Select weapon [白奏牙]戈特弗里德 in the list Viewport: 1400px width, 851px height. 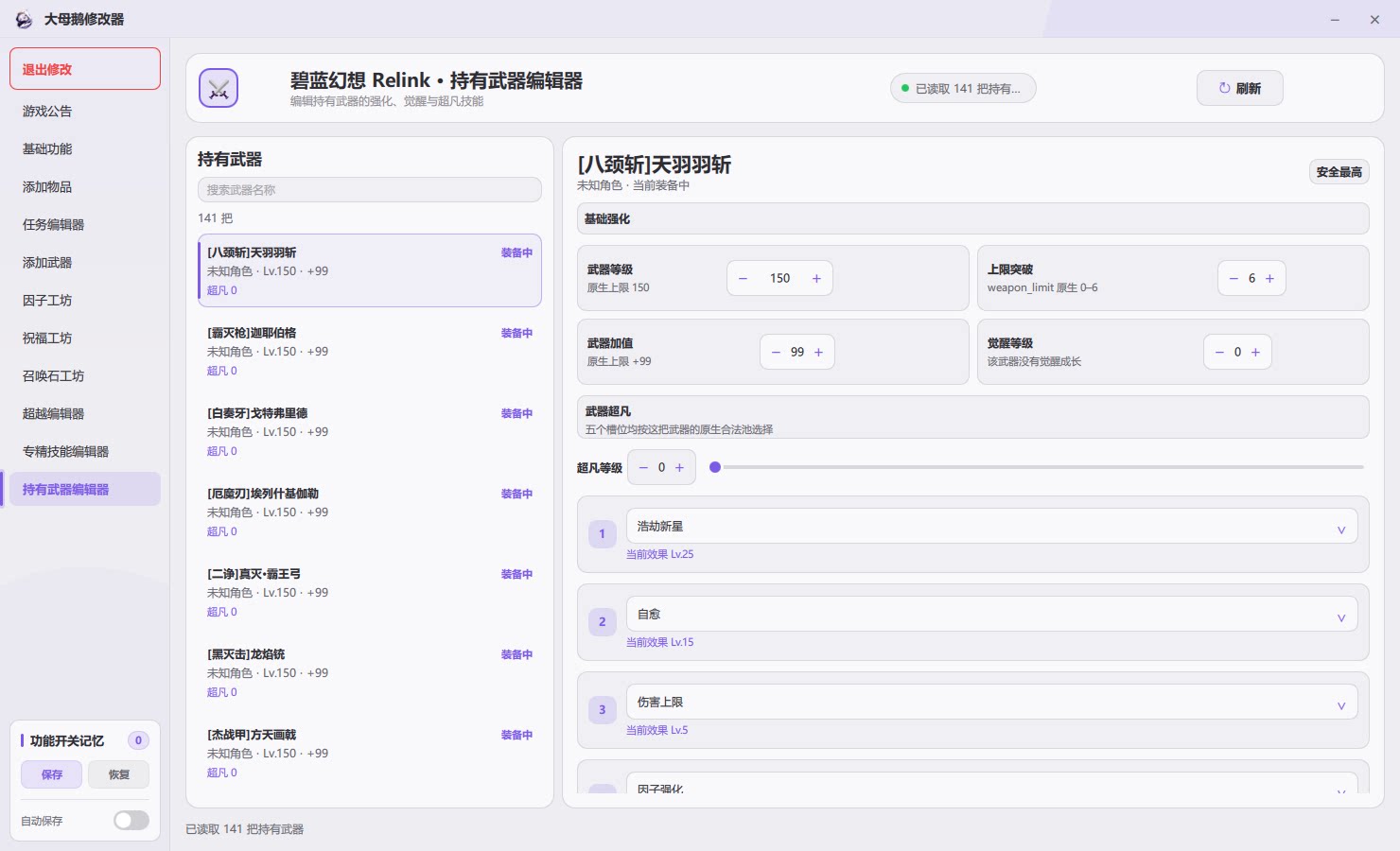coord(370,431)
